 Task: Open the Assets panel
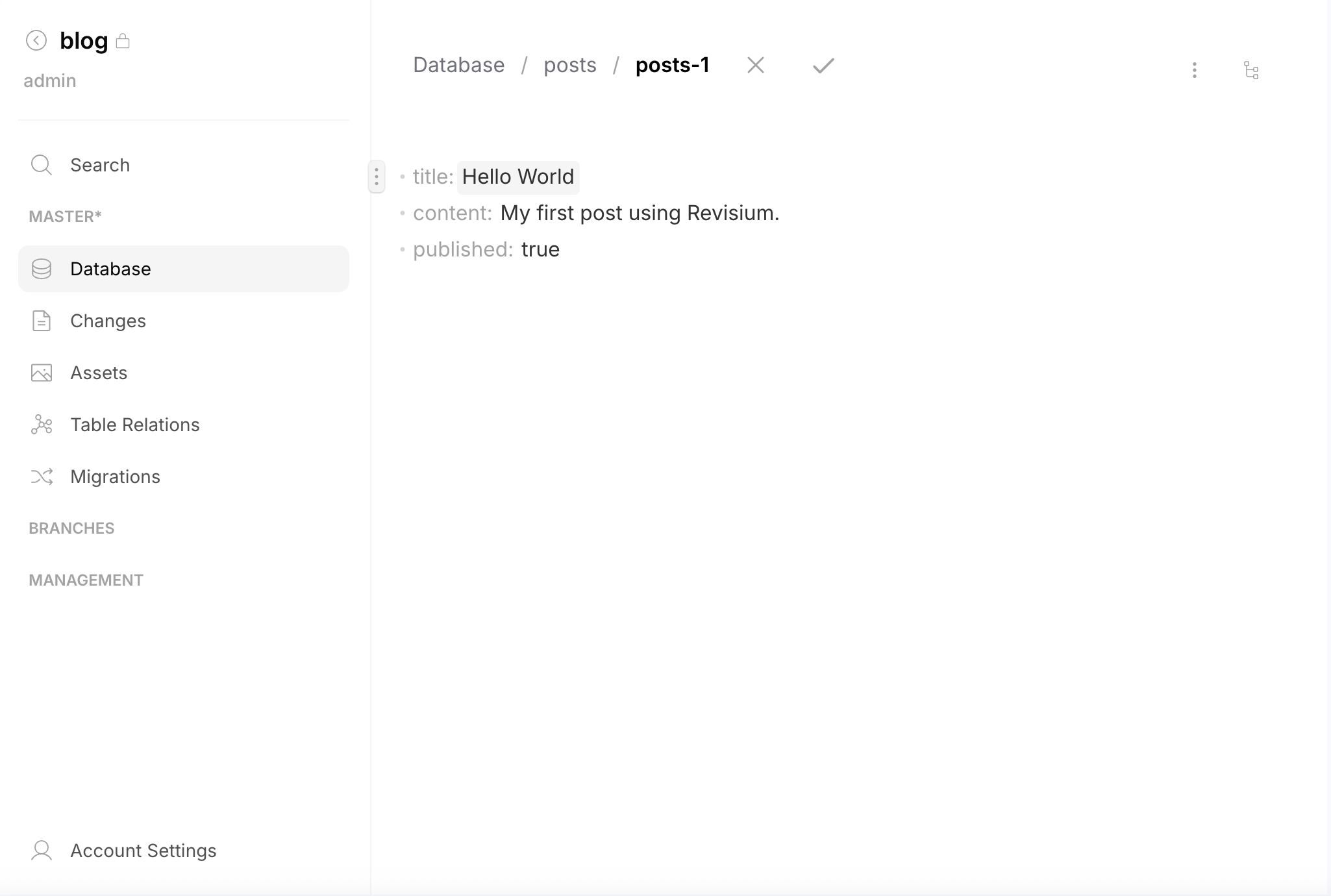coord(99,372)
